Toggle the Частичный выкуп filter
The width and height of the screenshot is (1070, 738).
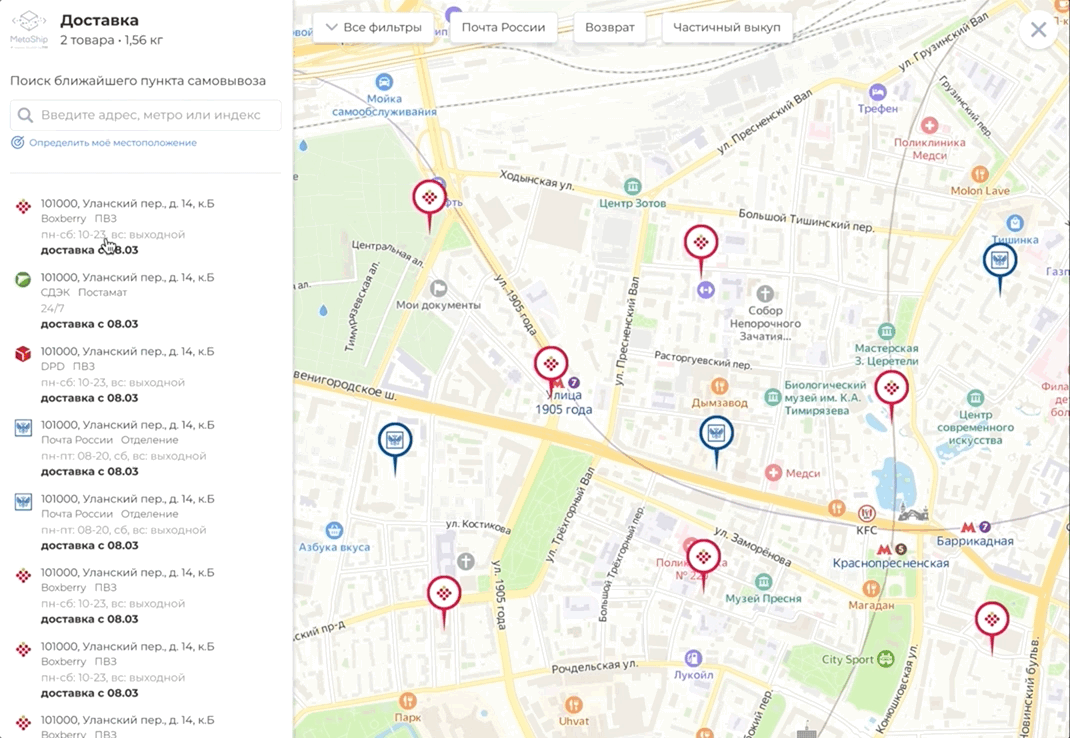pos(727,27)
